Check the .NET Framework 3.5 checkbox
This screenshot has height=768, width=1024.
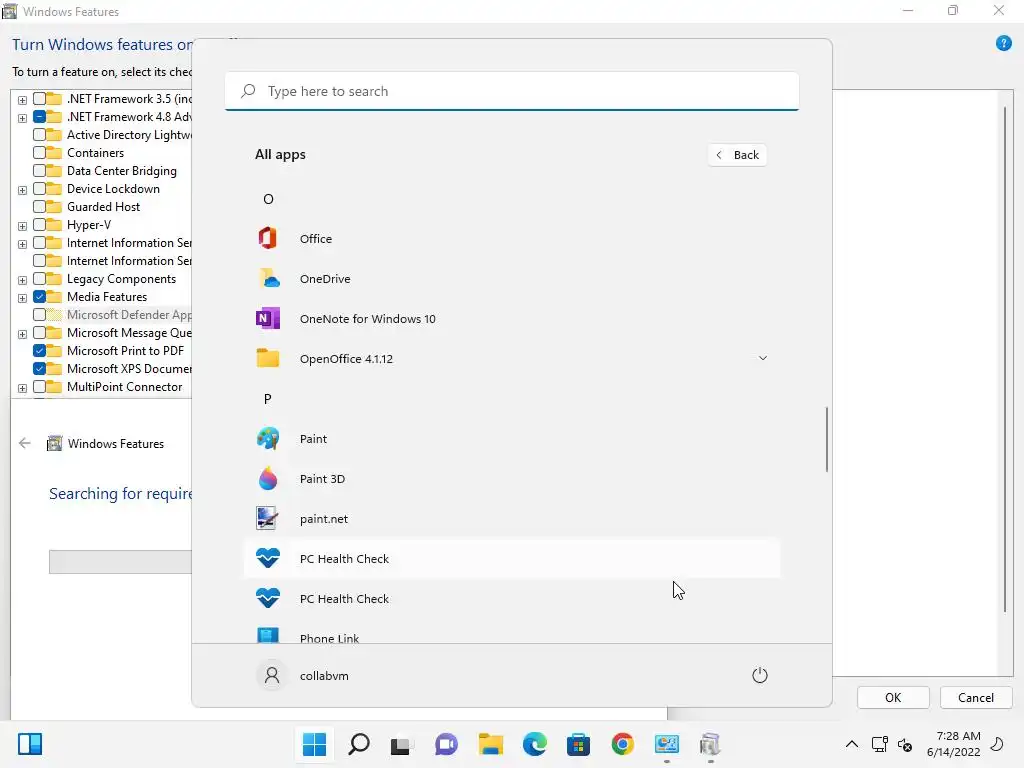click(39, 99)
